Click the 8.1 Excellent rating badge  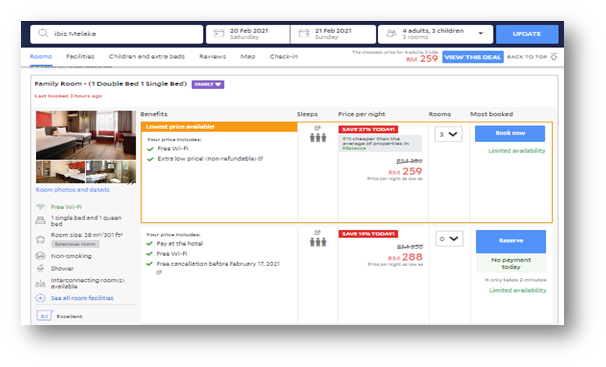point(44,316)
